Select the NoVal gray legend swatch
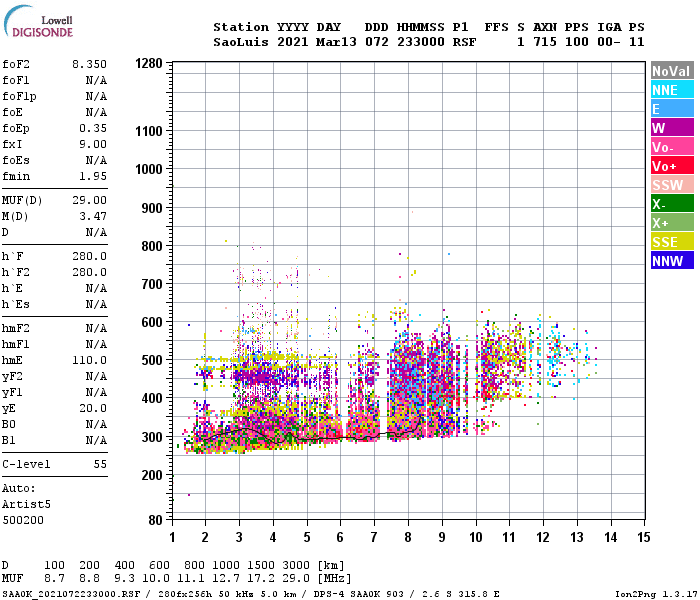Viewport: 700px width, 600px height. tap(672, 71)
